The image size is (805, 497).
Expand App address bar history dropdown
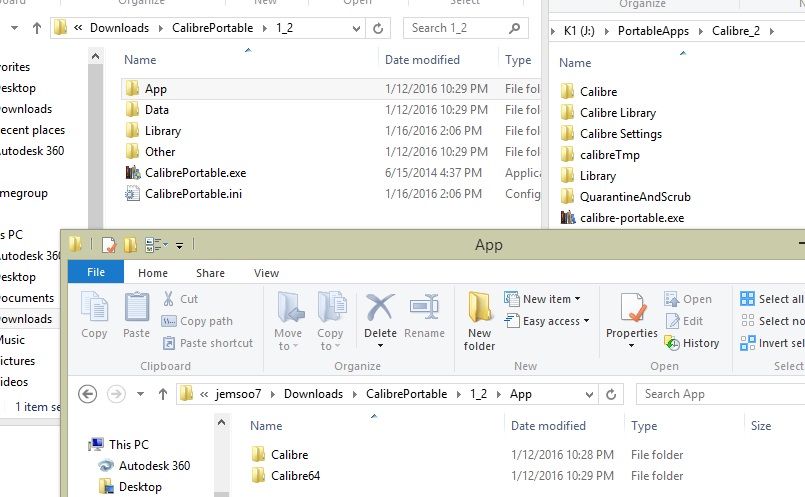pos(589,394)
